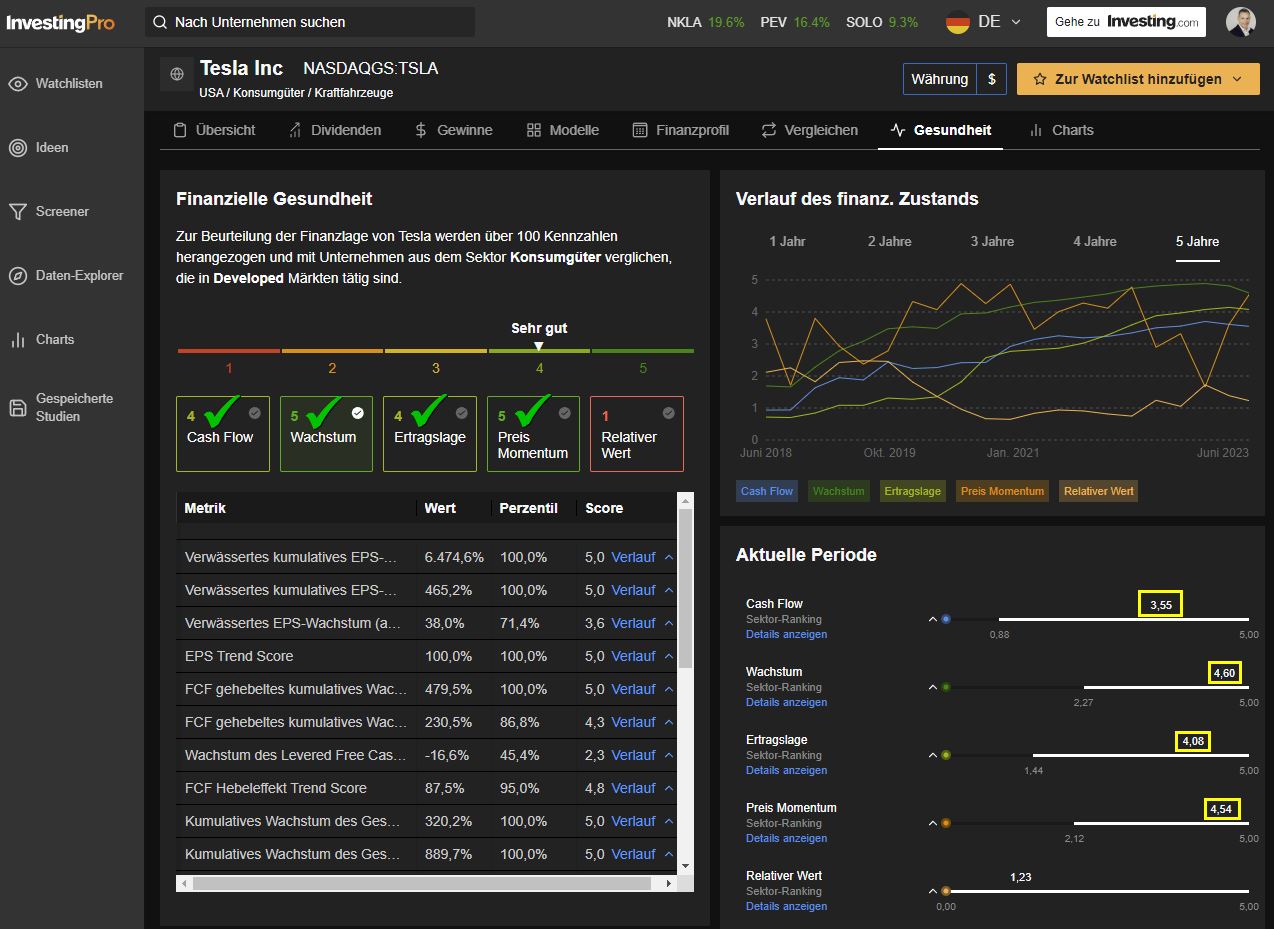Click the Relativer Wert ranking slider dot
Screen dimensions: 1274x929
pyautogui.click(x=946, y=891)
